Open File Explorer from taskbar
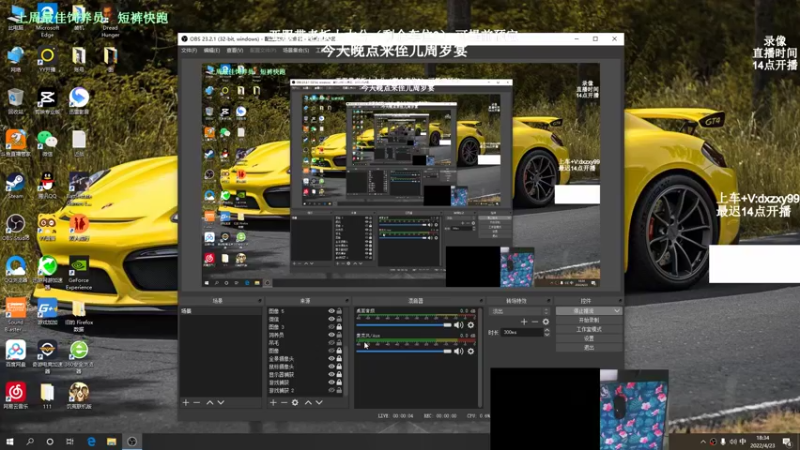The width and height of the screenshot is (800, 450). pos(111,441)
